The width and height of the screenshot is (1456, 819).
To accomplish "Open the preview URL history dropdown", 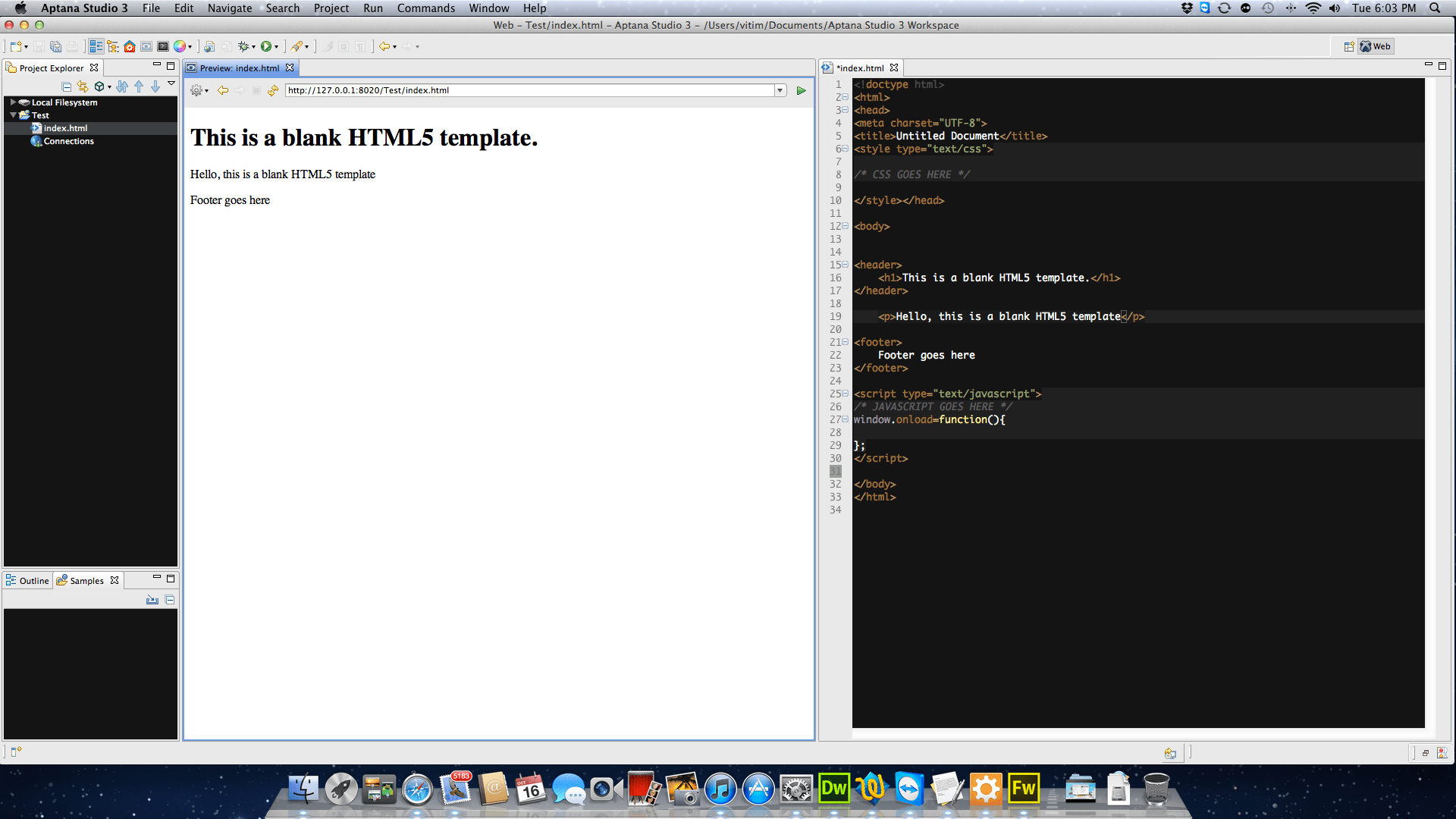I will pyautogui.click(x=780, y=90).
